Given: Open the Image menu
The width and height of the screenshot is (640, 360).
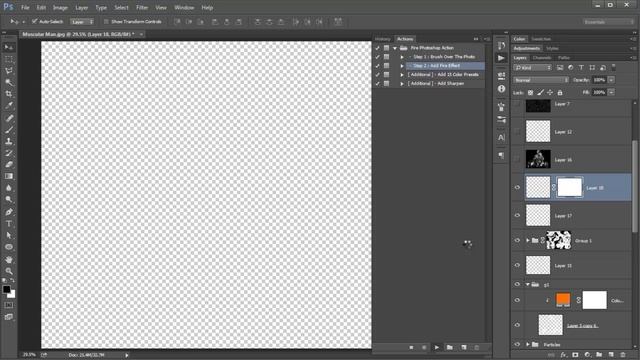Looking at the screenshot, I should pyautogui.click(x=60, y=7).
